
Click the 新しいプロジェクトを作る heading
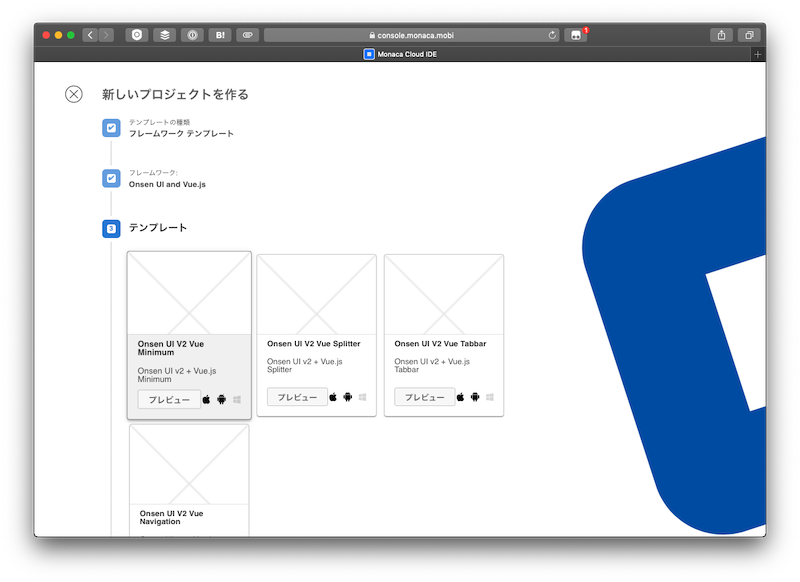tap(175, 94)
